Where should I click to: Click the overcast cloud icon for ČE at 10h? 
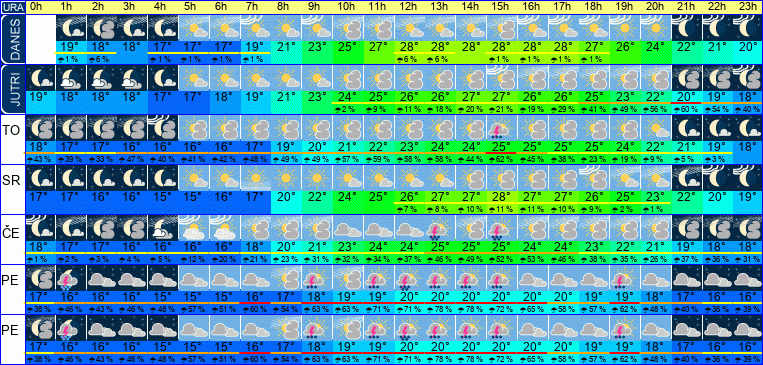click(x=346, y=229)
